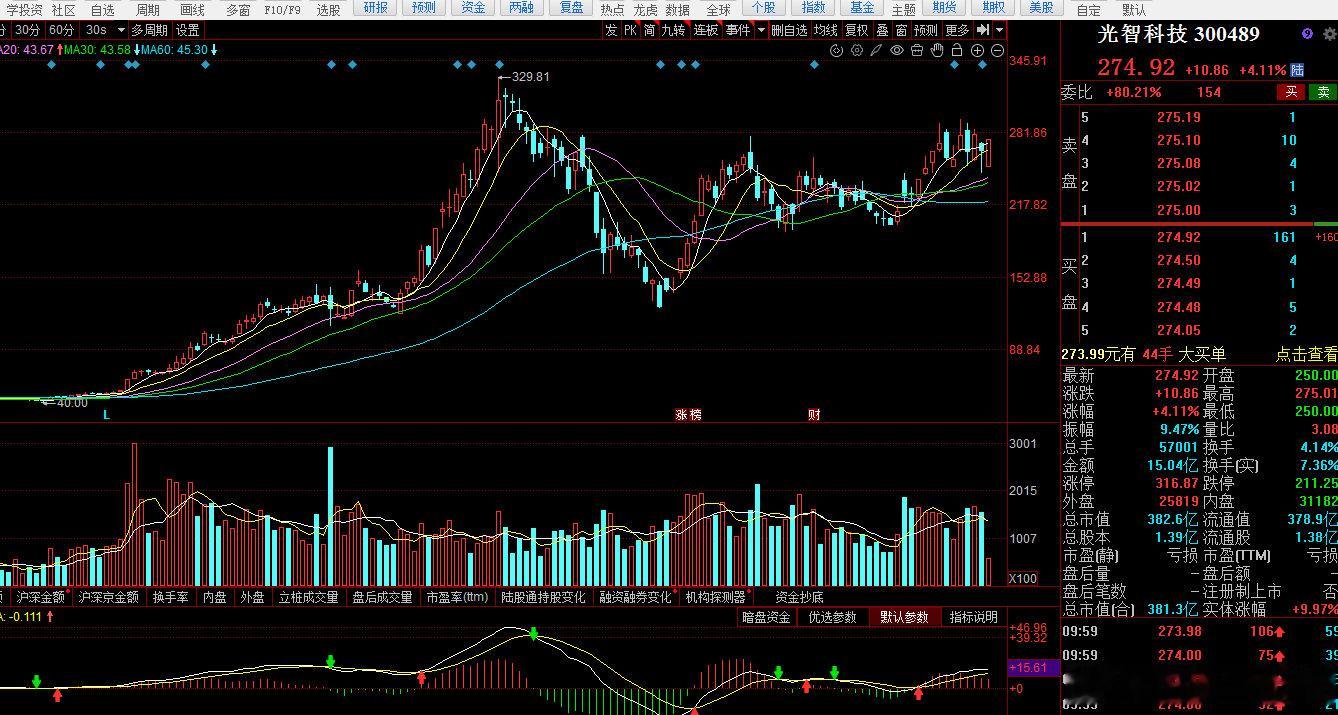Switch to 60分 timeframe
1338x715 pixels.
click(61, 30)
